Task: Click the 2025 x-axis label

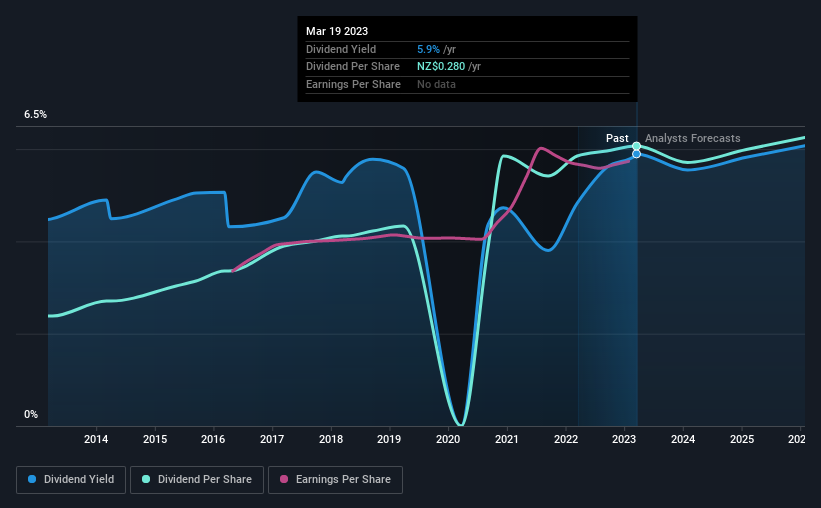Action: (742, 439)
